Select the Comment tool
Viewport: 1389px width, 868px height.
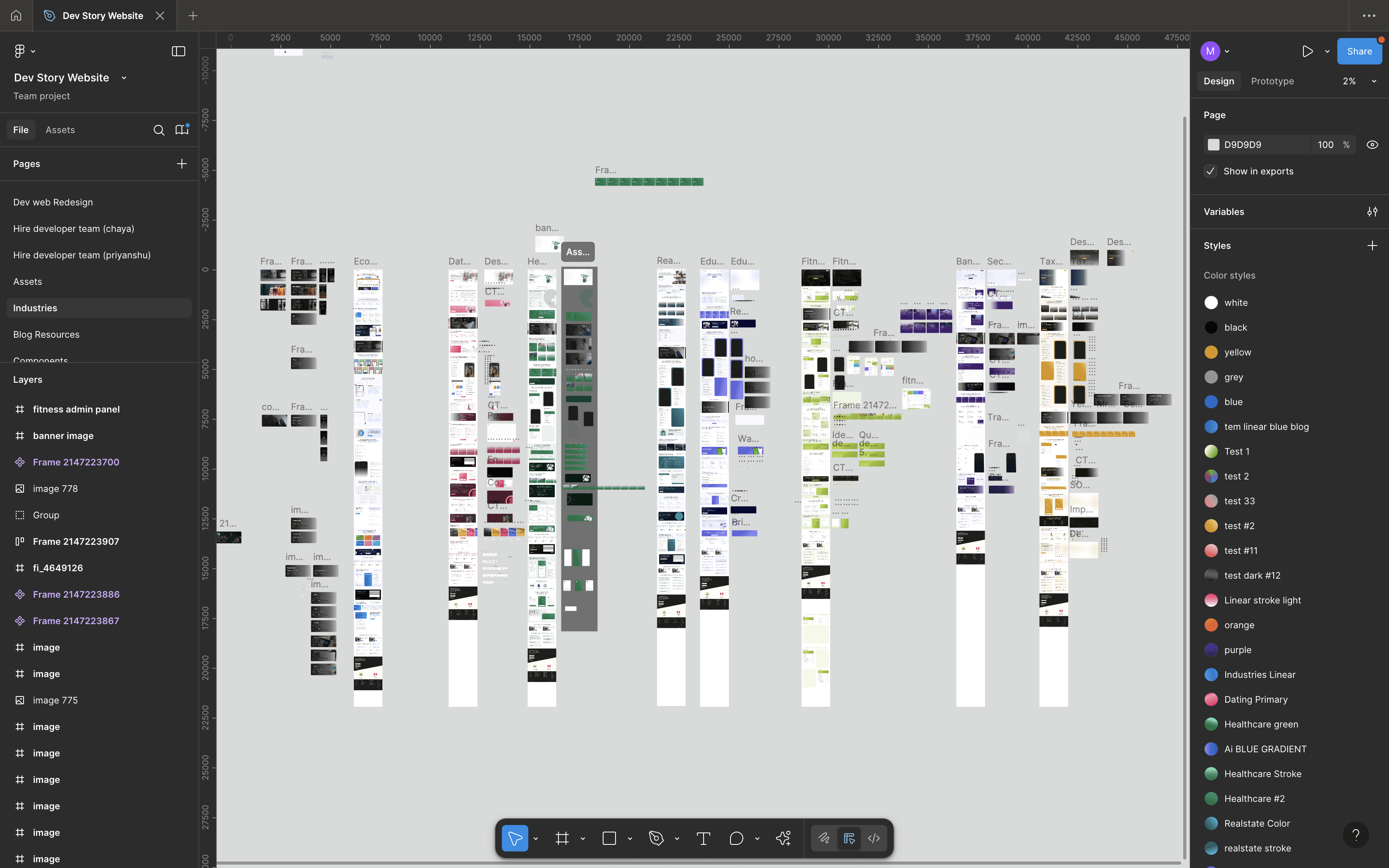(736, 839)
